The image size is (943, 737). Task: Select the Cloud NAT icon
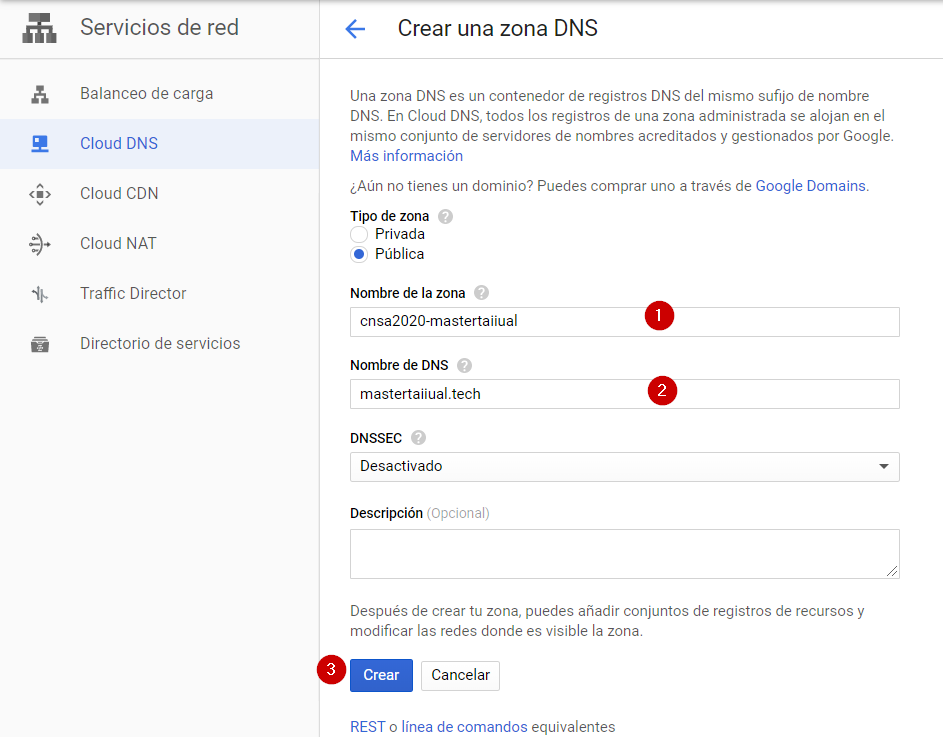coord(39,243)
